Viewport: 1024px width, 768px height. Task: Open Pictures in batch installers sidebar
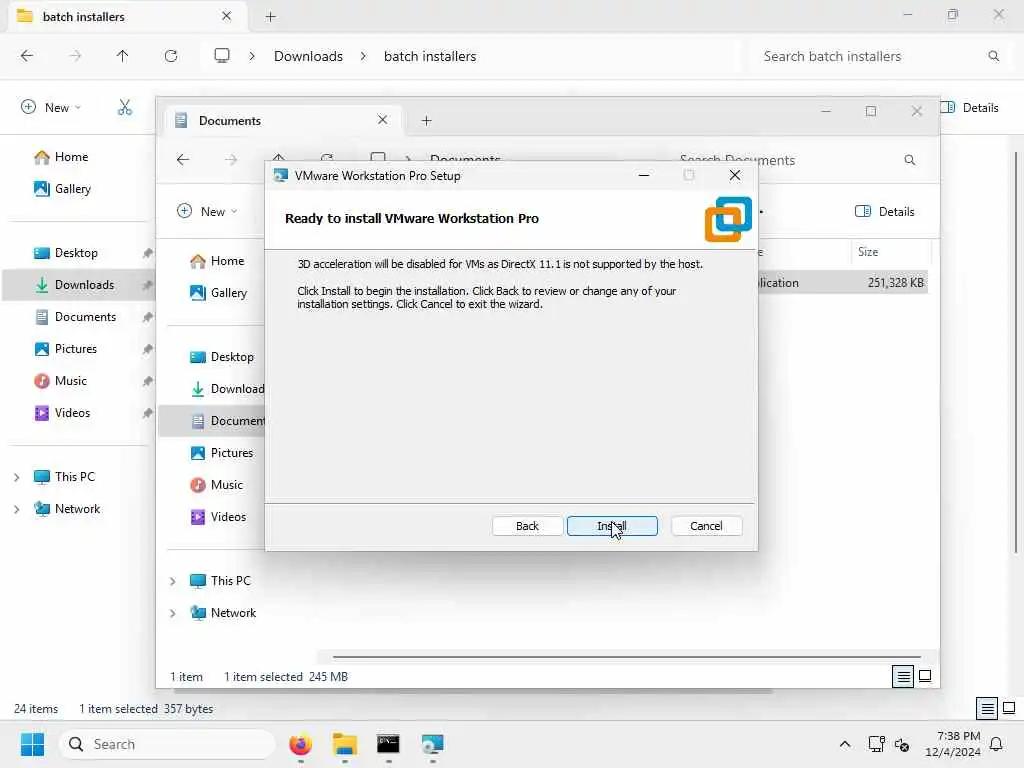coord(76,349)
